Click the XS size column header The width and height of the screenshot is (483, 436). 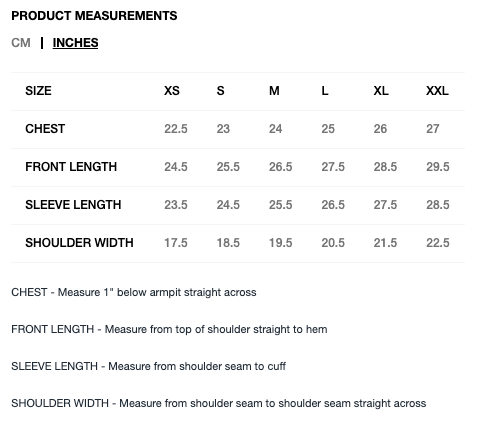[x=172, y=91]
